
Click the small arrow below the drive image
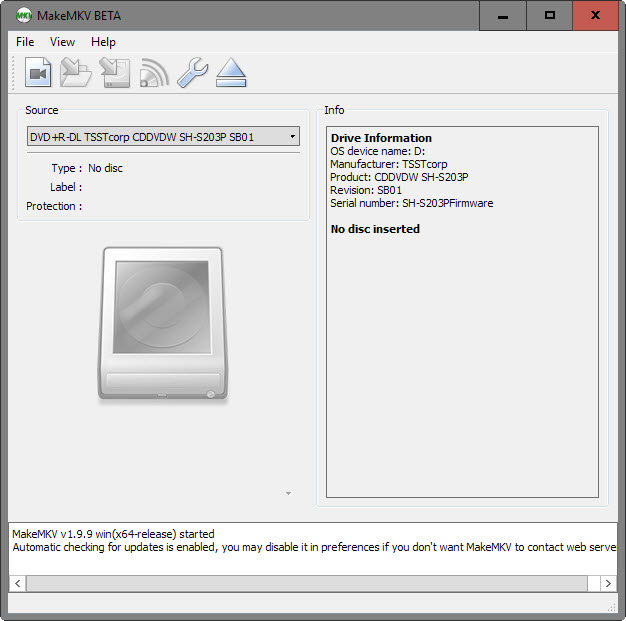[x=288, y=494]
